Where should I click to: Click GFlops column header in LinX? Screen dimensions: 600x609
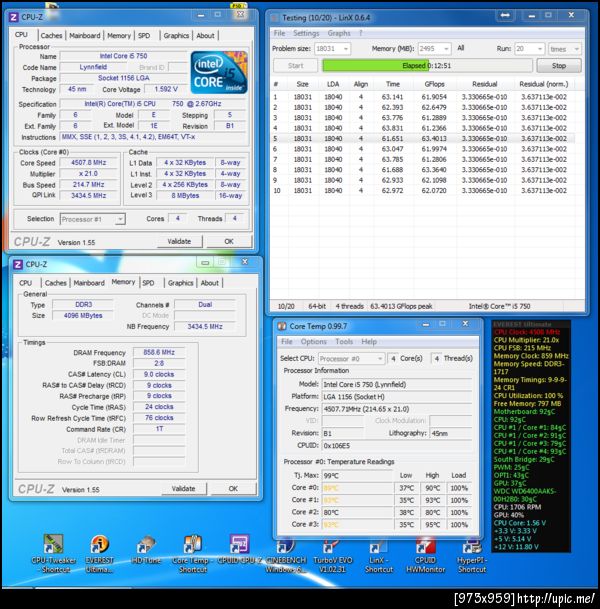click(434, 84)
